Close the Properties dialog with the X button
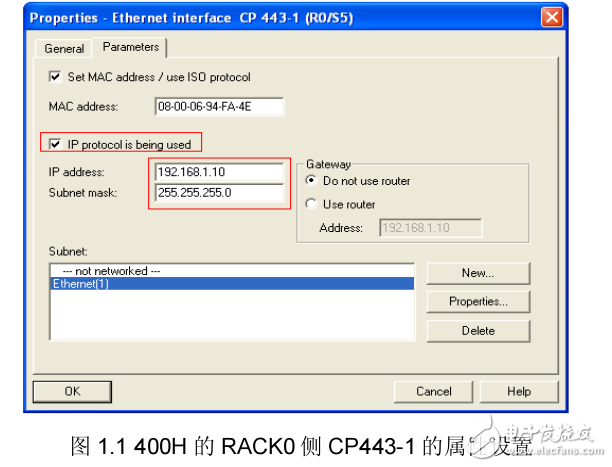Viewport: 612px width, 467px height. coord(550,18)
